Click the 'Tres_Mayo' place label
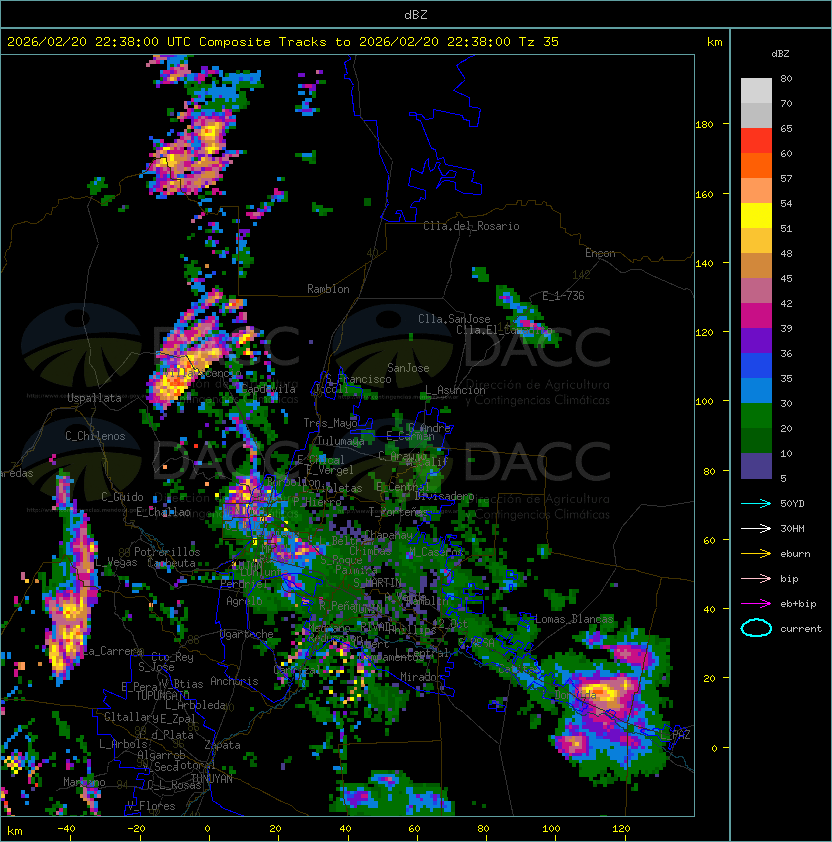 [x=330, y=423]
